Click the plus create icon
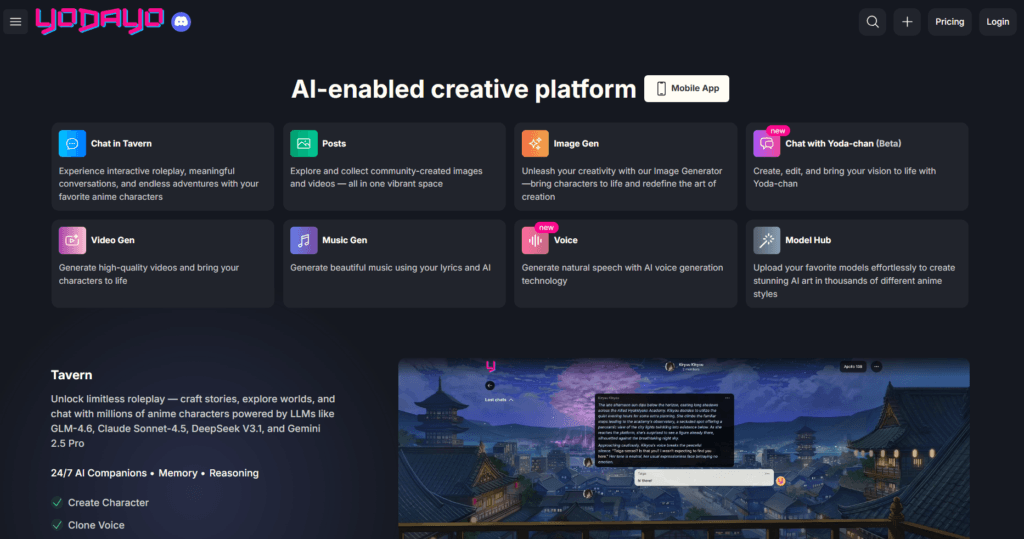Viewport: 1024px width, 539px height. tap(907, 22)
